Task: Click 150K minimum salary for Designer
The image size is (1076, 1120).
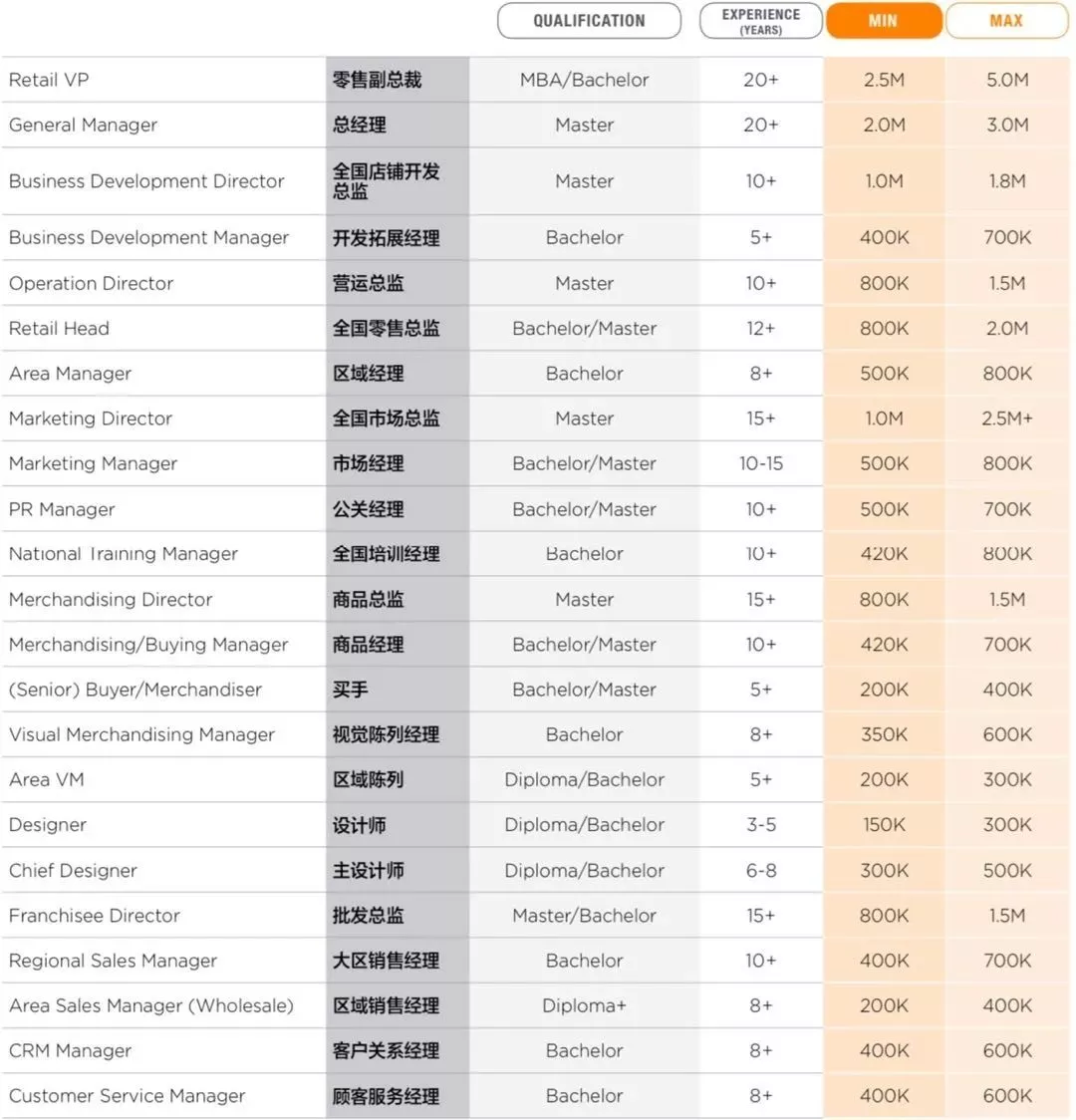Action: (x=884, y=825)
